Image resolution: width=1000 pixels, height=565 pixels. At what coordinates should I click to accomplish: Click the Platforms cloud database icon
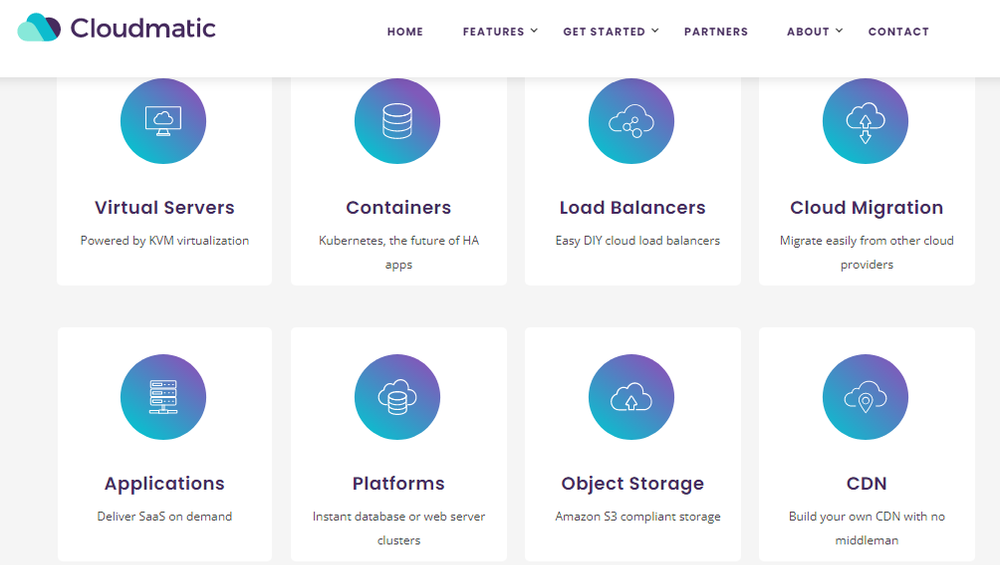397,397
